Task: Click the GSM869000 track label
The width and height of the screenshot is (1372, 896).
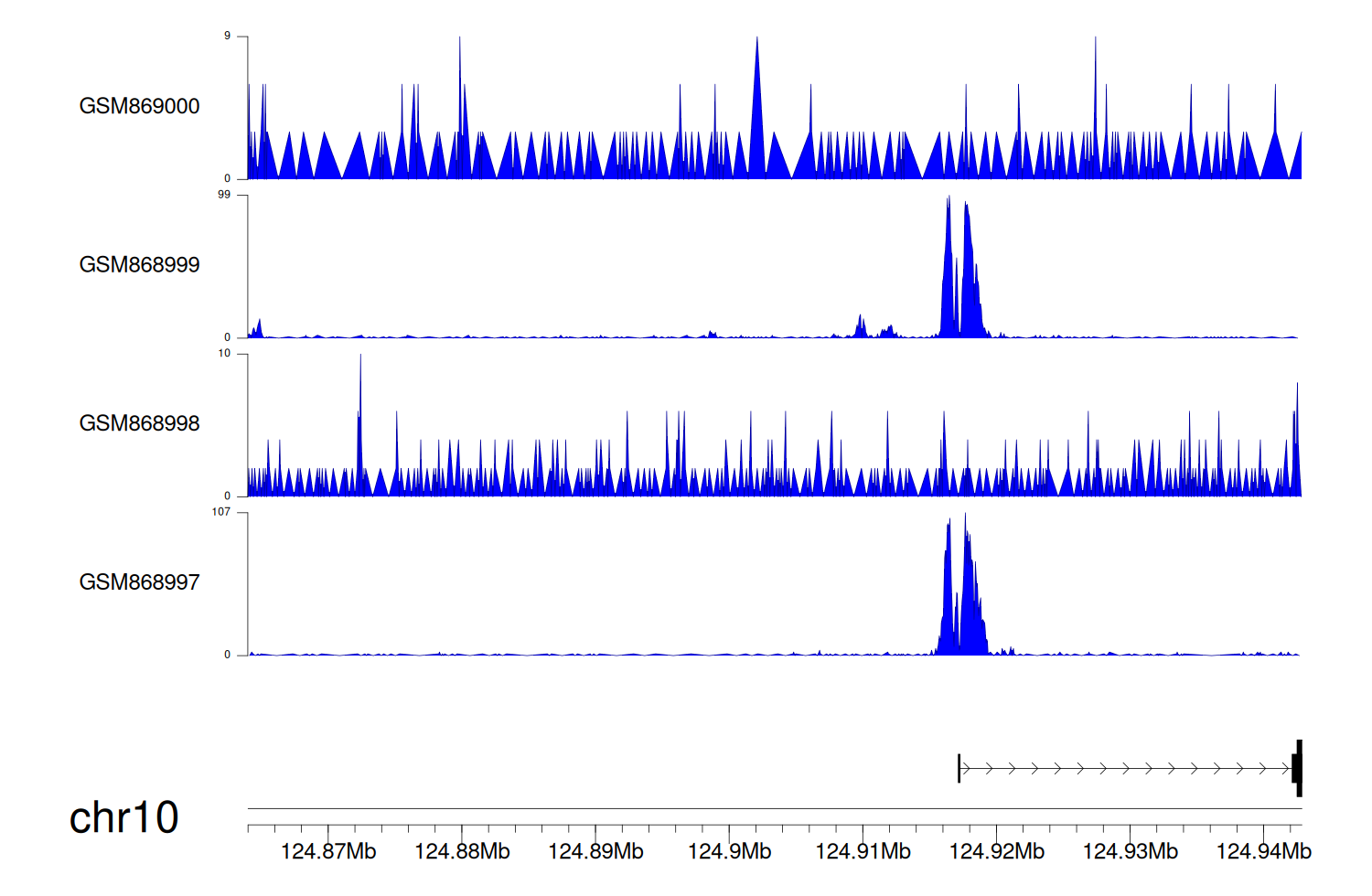Action: click(x=139, y=106)
